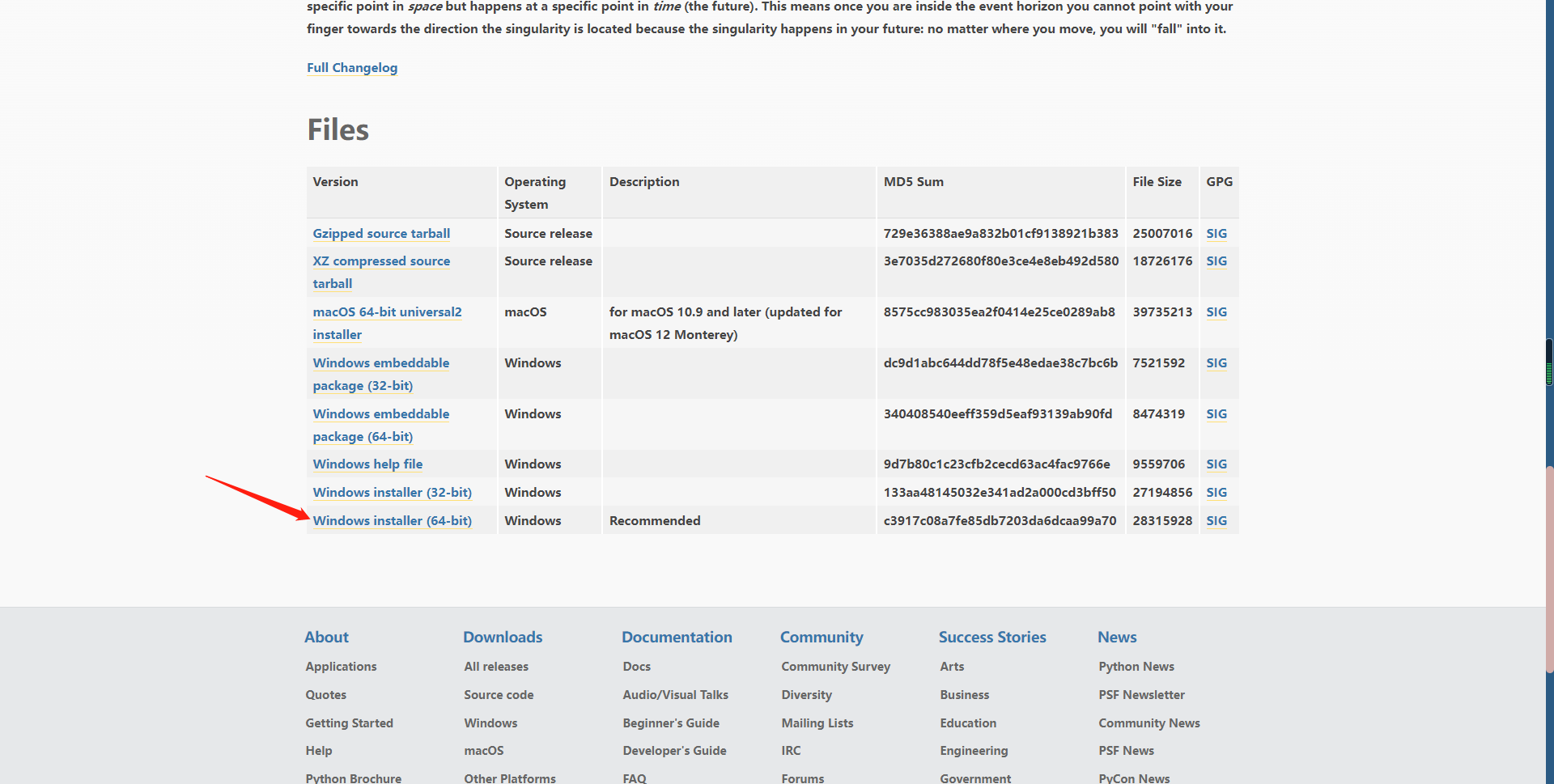
Task: Open SIG for Windows installer (32-bit)
Action: pyautogui.click(x=1216, y=493)
